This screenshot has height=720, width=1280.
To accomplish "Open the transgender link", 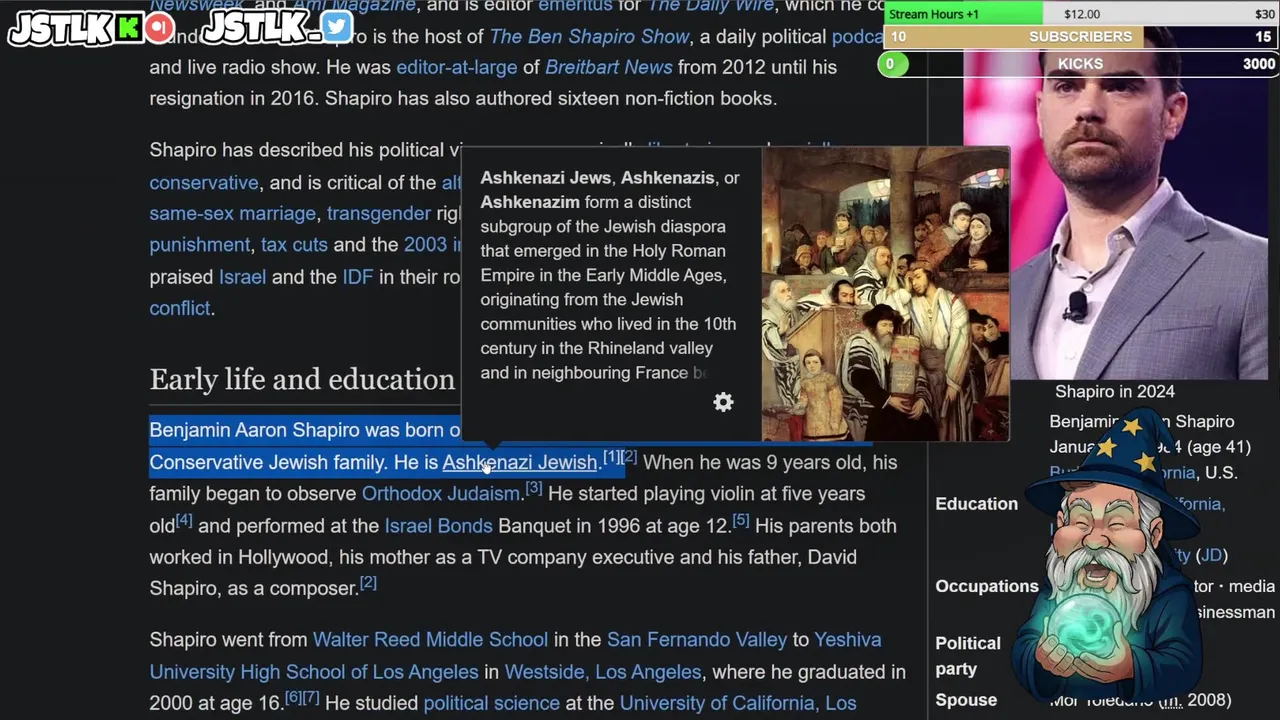I will click(x=379, y=214).
